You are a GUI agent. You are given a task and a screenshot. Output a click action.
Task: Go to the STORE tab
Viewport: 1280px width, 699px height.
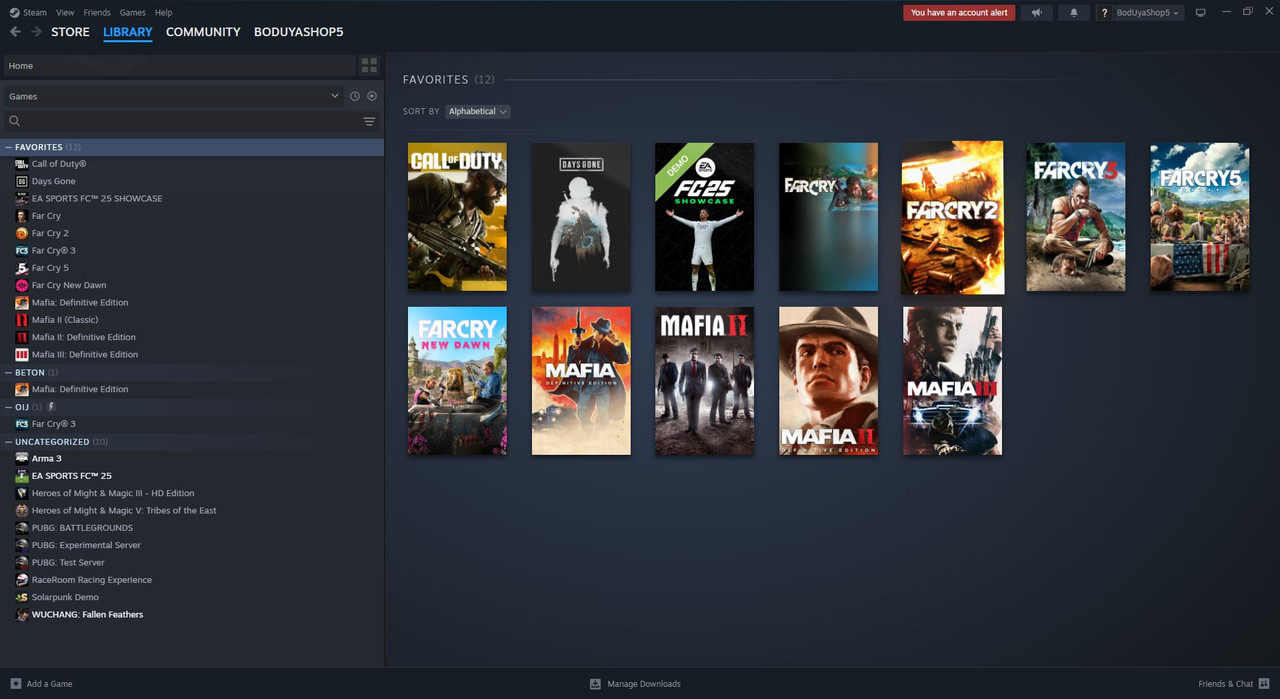(70, 32)
